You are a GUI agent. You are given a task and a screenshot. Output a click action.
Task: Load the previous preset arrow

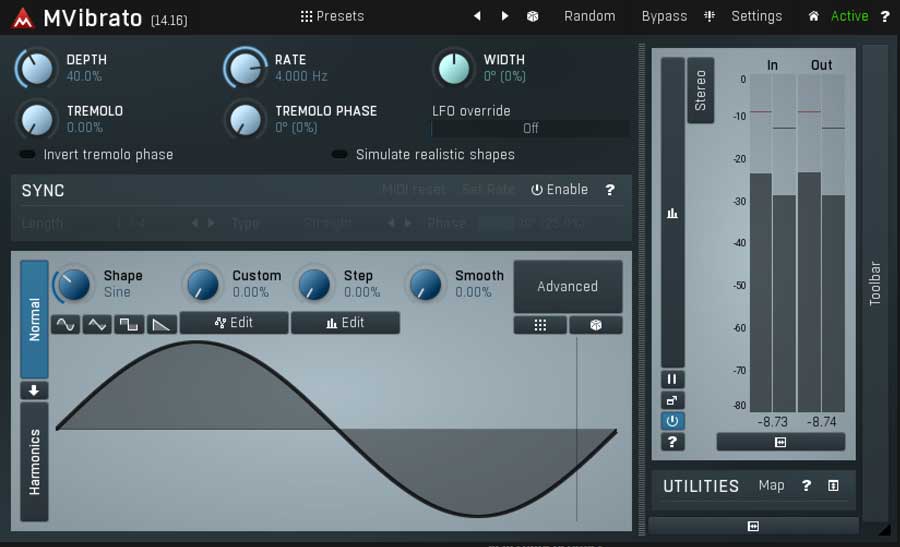[x=477, y=16]
